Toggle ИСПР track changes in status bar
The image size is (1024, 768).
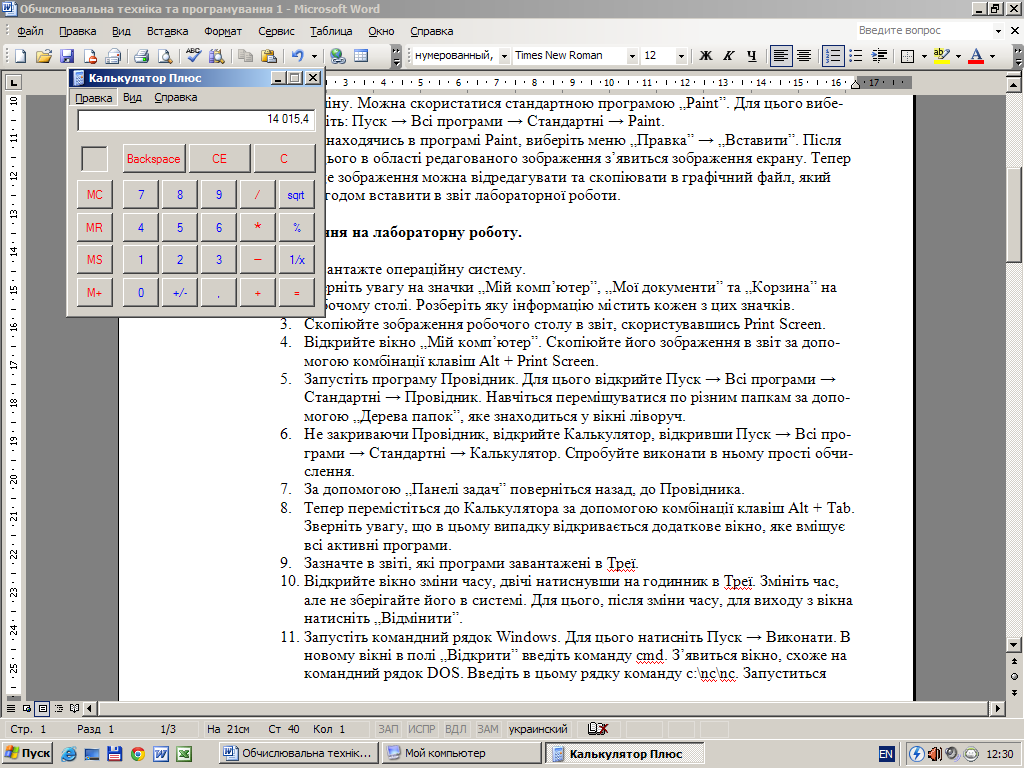pyautogui.click(x=422, y=729)
